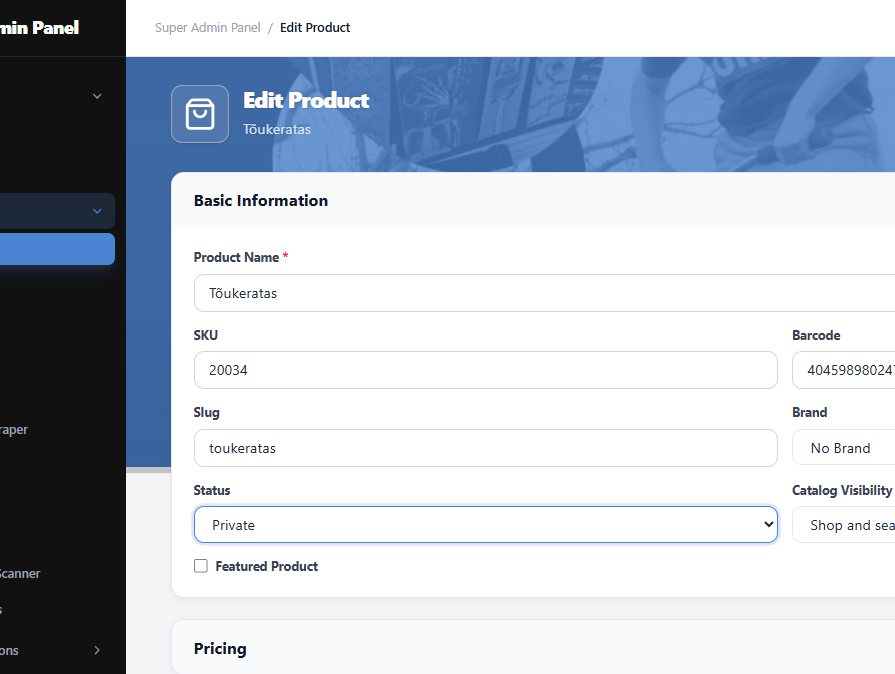Image resolution: width=895 pixels, height=674 pixels.
Task: Select the Slug field with toukeratas
Action: coord(486,448)
